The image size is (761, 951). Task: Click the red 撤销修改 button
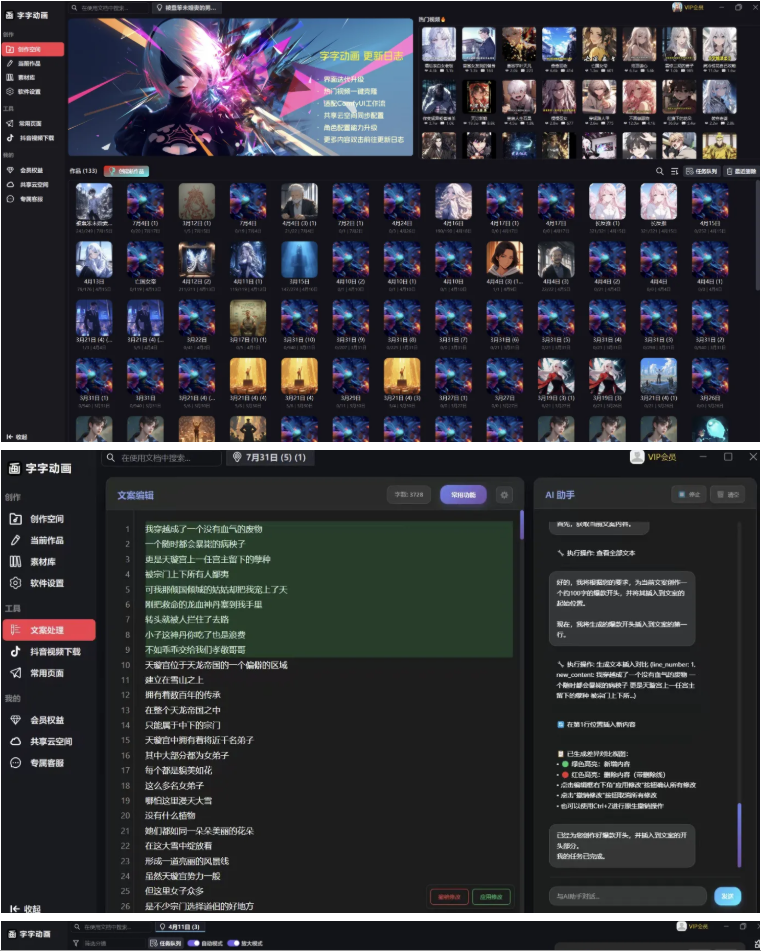[449, 896]
